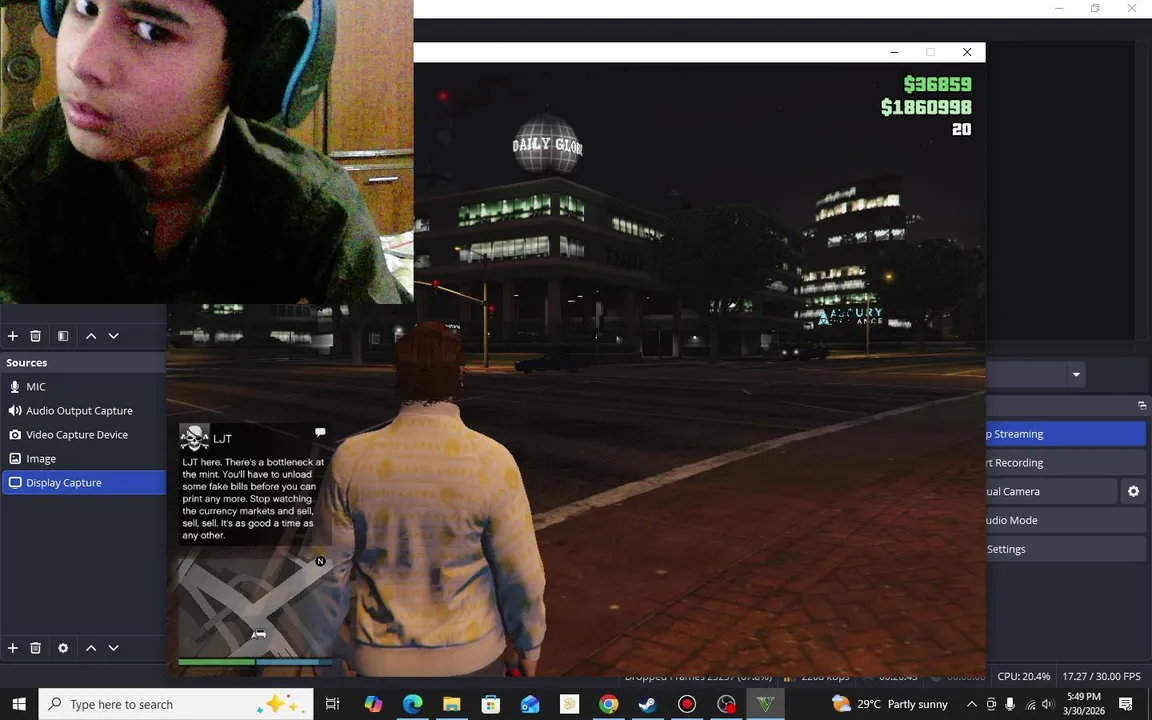Click the picture icon beside Image source
The height and width of the screenshot is (720, 1152).
(15, 458)
